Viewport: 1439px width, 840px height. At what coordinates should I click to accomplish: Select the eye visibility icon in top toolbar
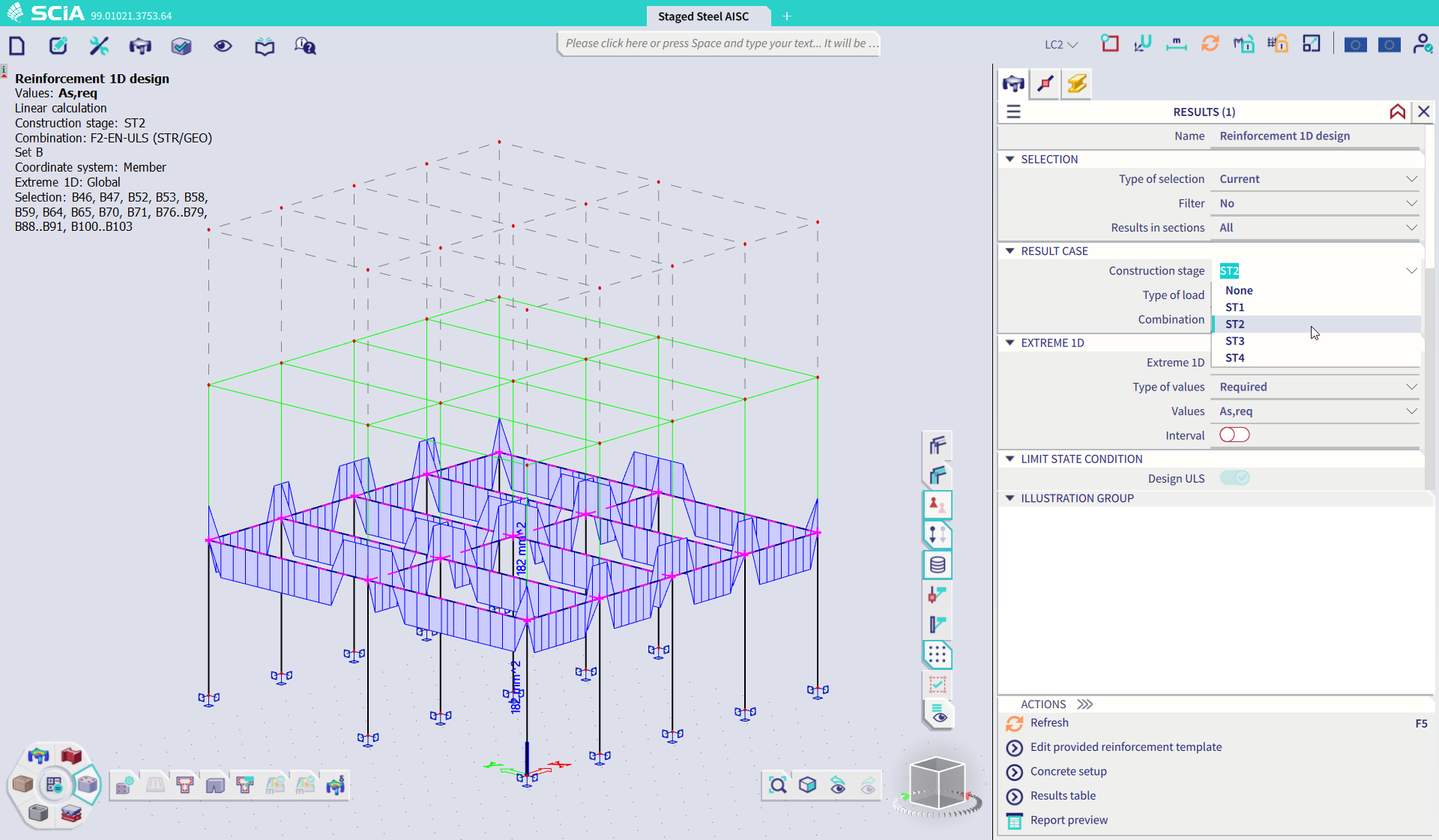pyautogui.click(x=223, y=46)
